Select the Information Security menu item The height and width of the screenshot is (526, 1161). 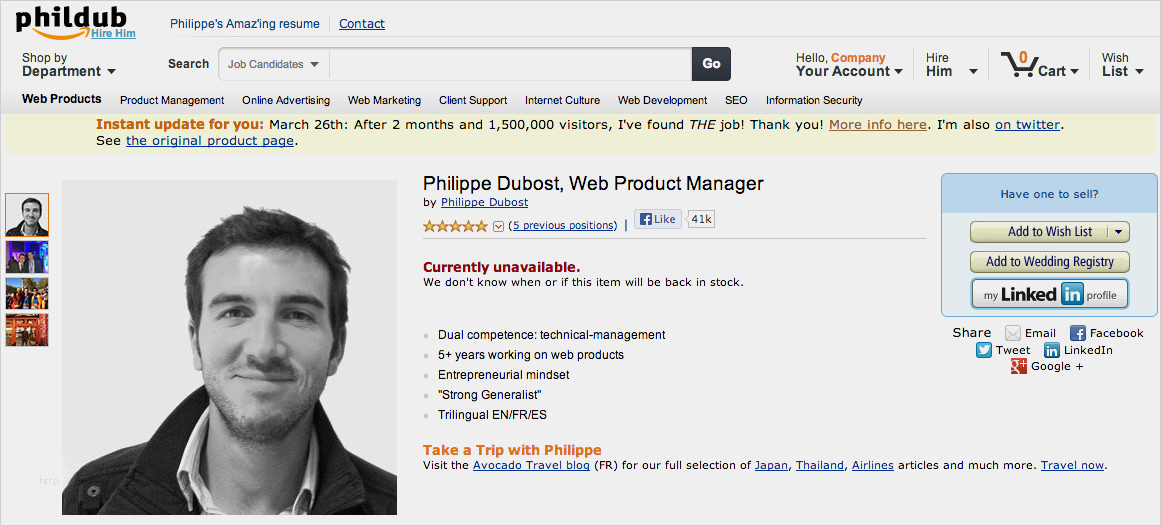tap(814, 100)
